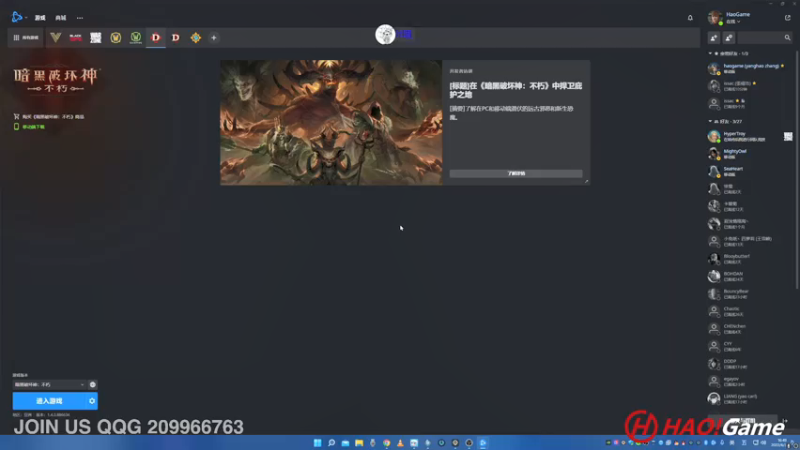
Task: Open the HaoGame profile avatar
Action: [x=714, y=18]
